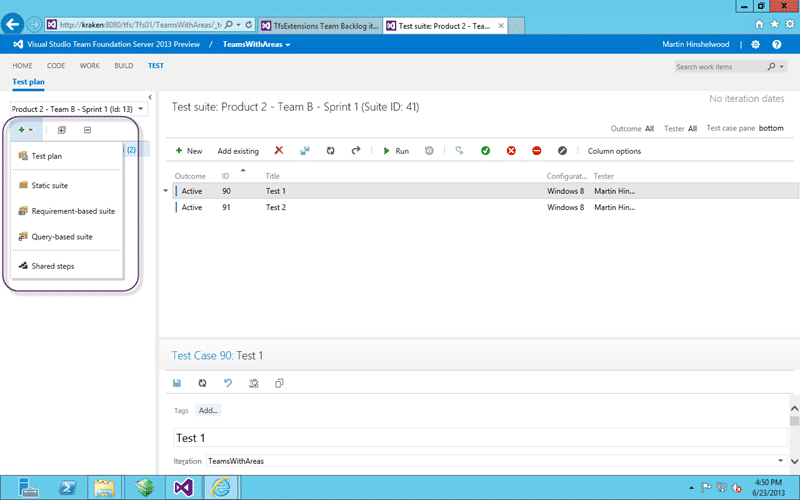
Task: Collapse the left pane with chevron
Action: coord(150,97)
